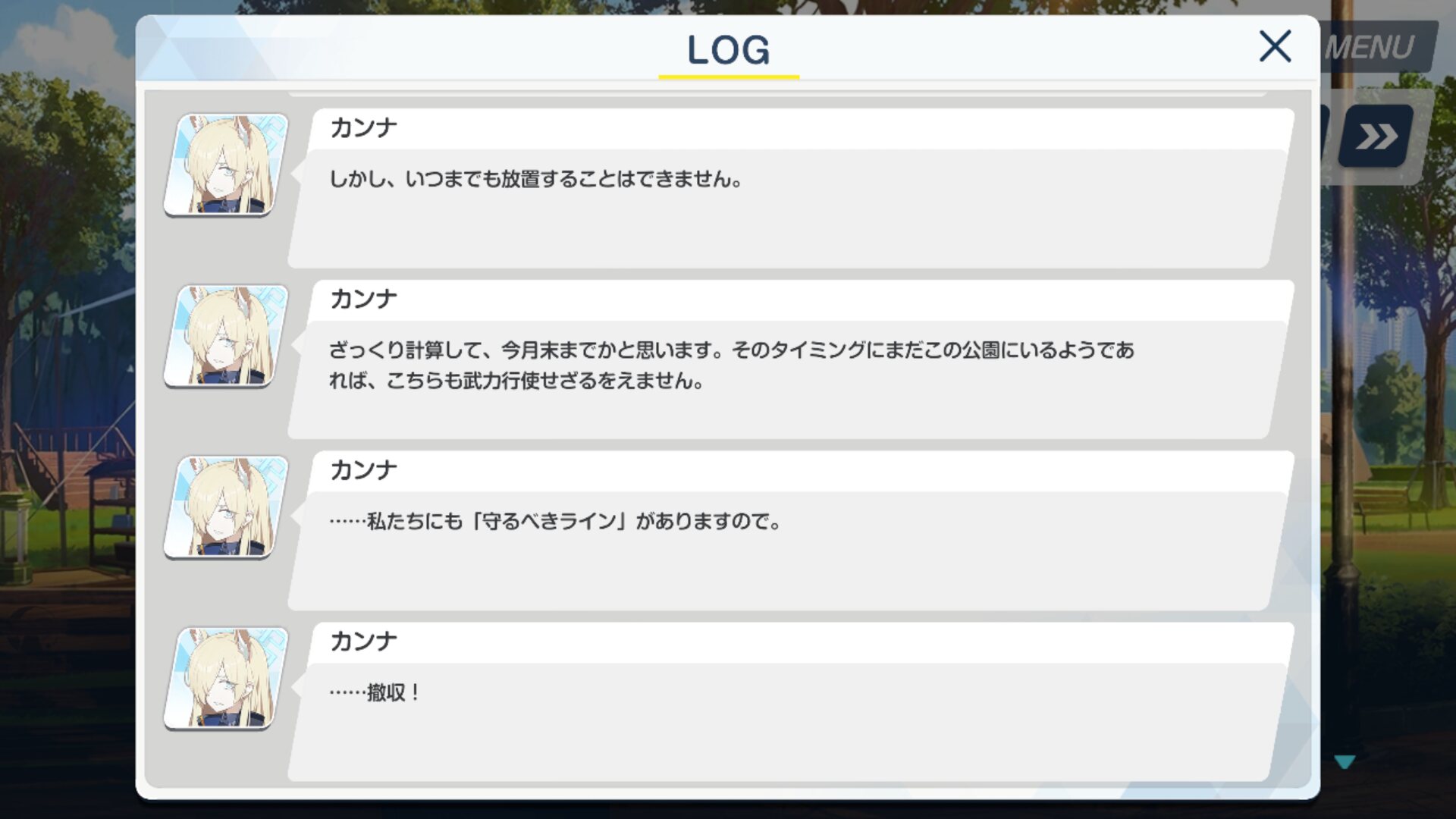
Task: Click the カンナ name label on the third entry
Action: tap(363, 470)
